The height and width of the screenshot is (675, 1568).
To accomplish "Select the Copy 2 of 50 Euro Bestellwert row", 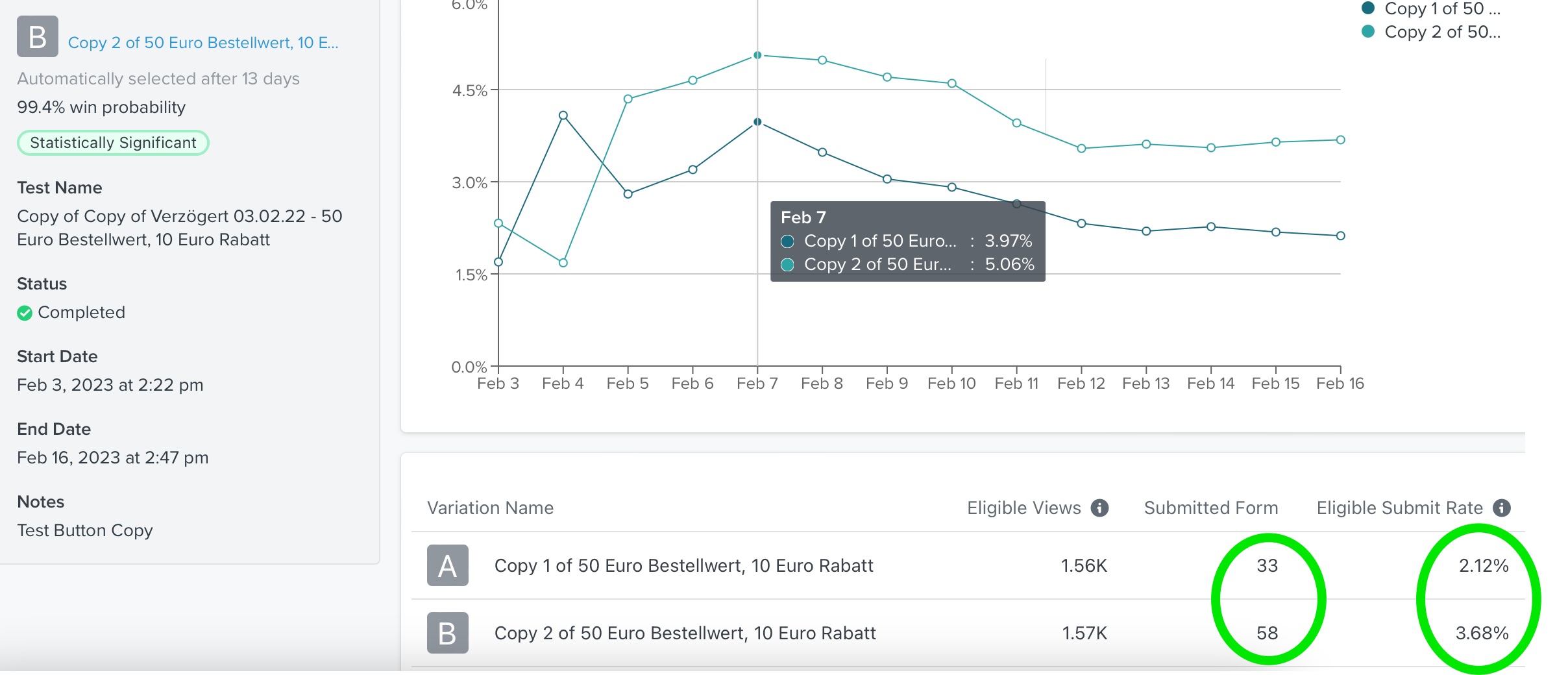I will [685, 633].
